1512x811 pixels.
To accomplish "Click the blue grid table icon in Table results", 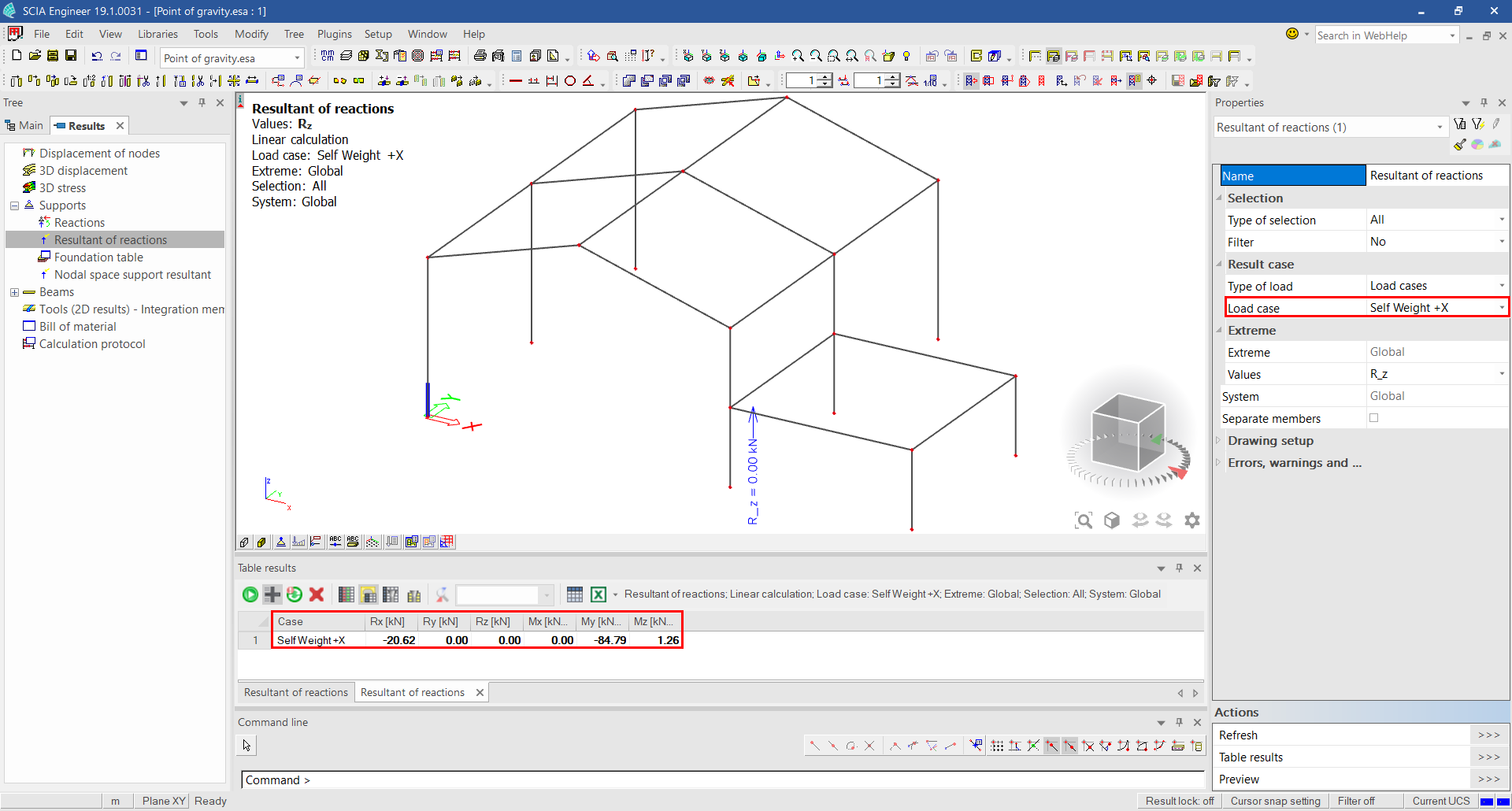I will (575, 594).
